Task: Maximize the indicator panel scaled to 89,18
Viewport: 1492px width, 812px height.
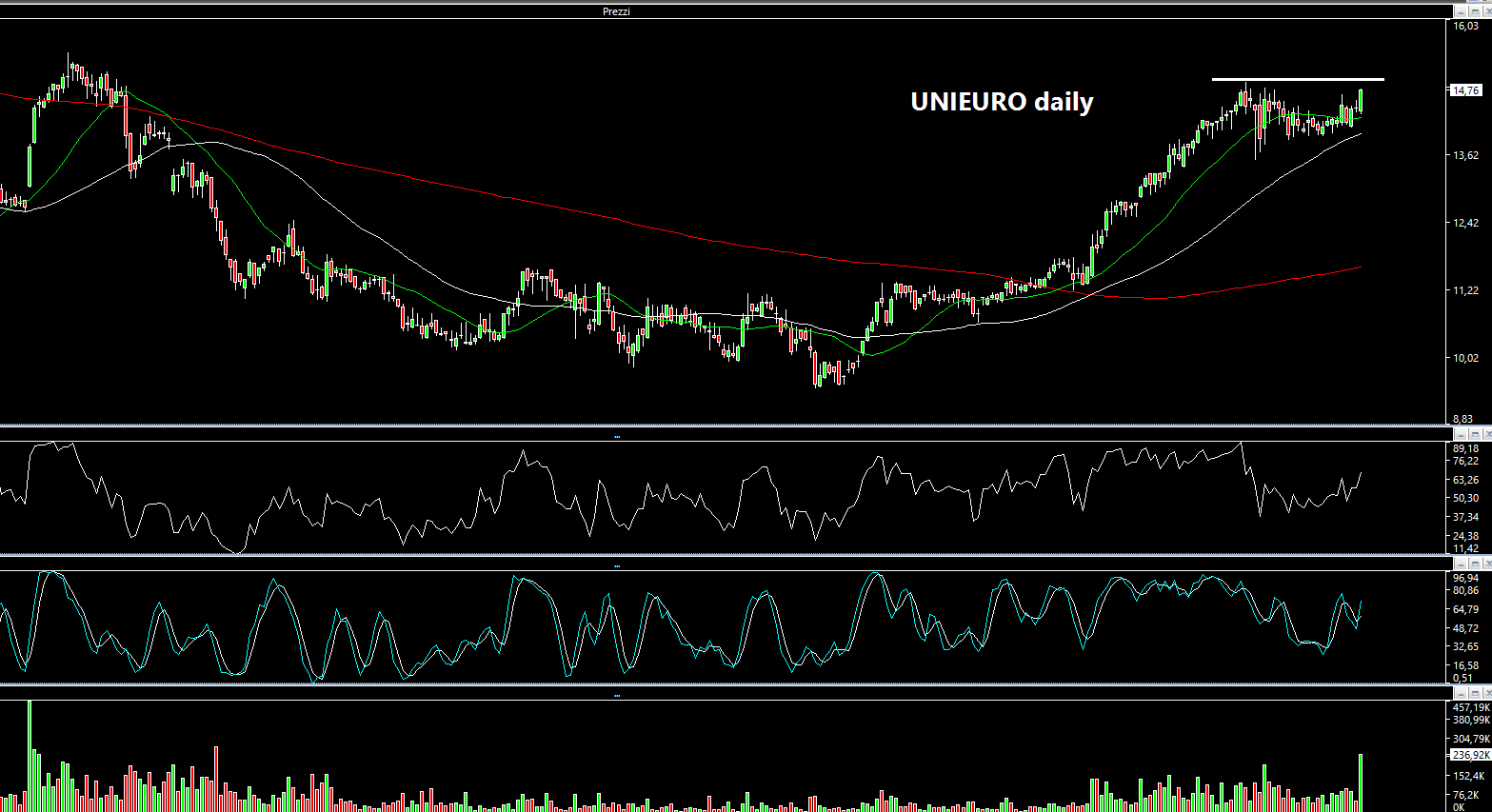Action: [x=1474, y=434]
